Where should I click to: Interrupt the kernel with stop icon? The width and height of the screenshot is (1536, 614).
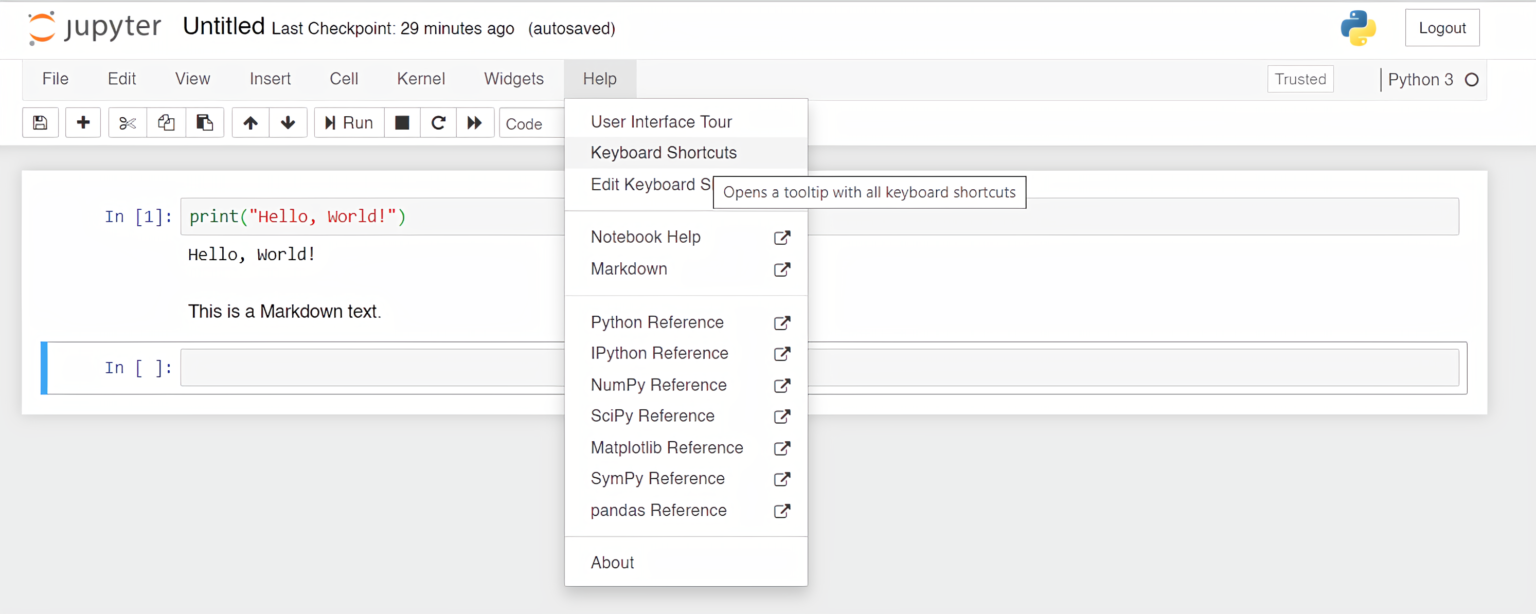402,123
